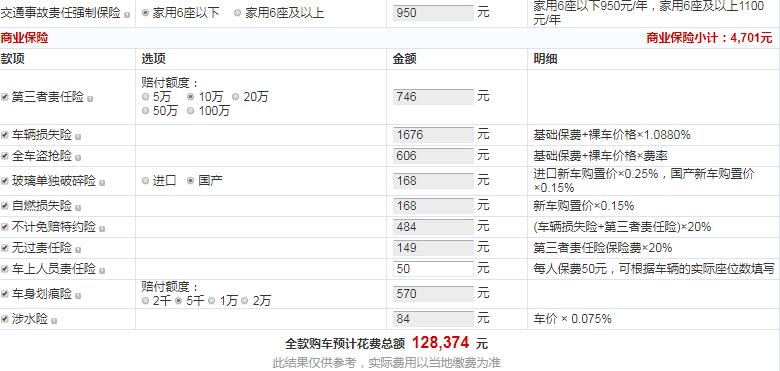This screenshot has width=780, height=371.
Task: Click help icon beside 涉水险
Action: coord(54,321)
